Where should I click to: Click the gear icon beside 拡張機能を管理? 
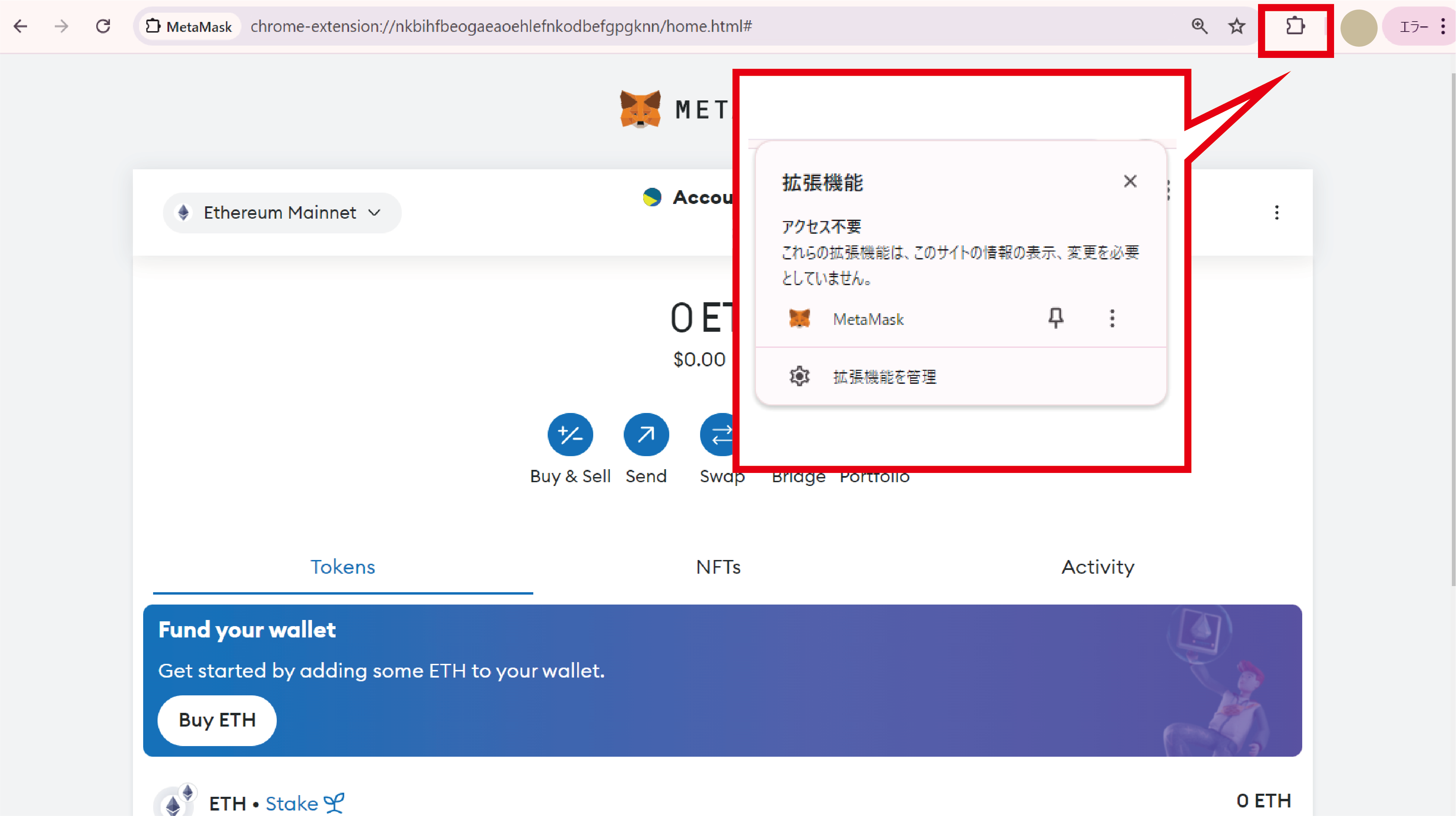799,376
